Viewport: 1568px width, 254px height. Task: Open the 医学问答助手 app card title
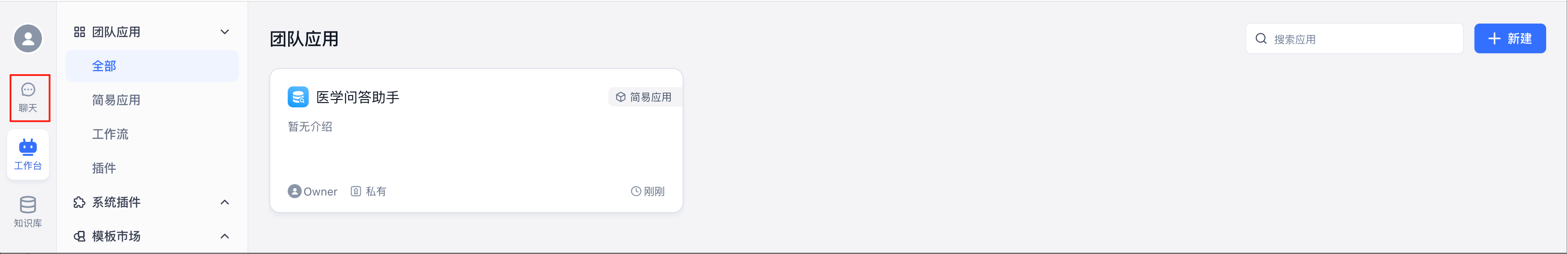click(358, 97)
